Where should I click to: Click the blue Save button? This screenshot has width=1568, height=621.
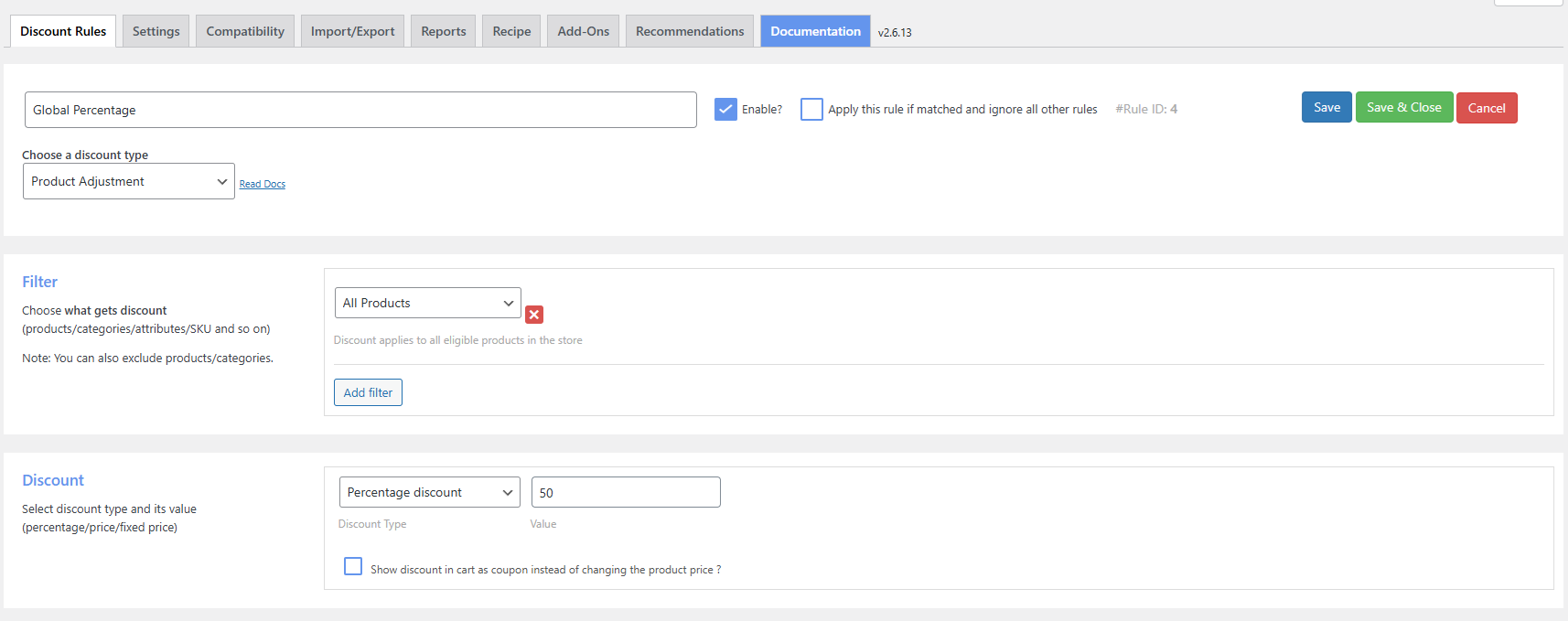1326,108
